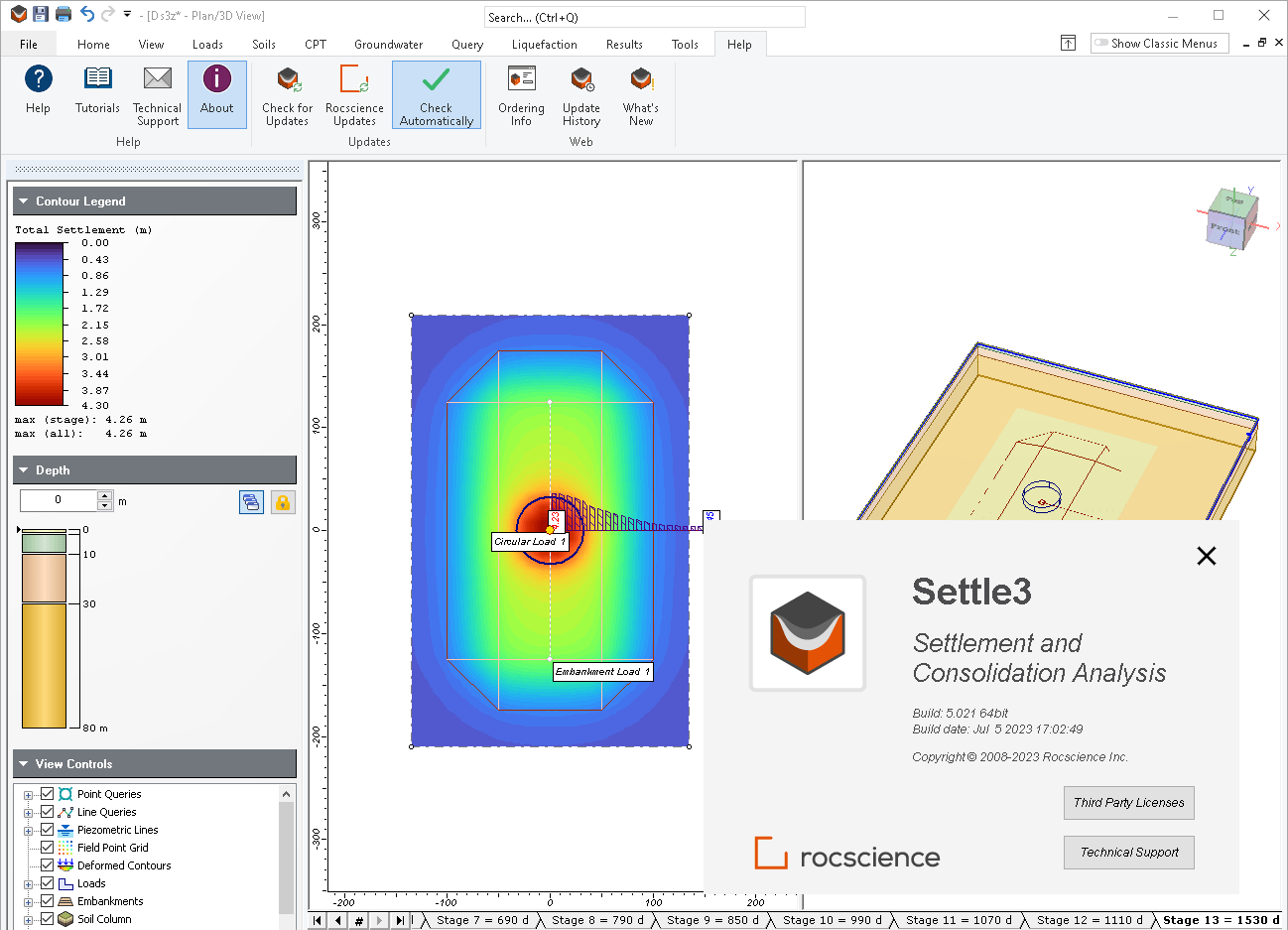Click the About info button
The image size is (1288, 930).
coord(217,94)
